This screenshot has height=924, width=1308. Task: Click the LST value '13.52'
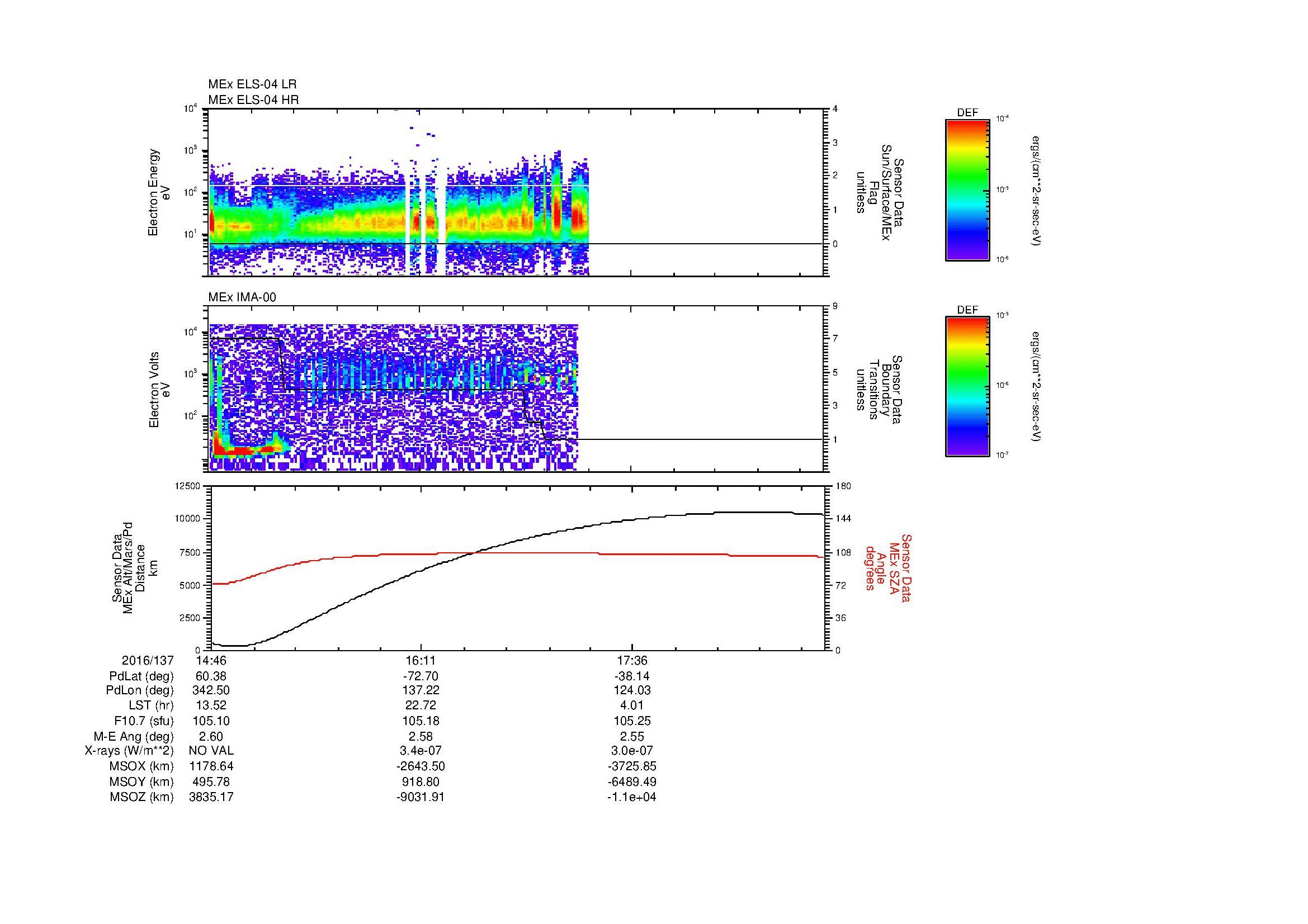pos(211,706)
